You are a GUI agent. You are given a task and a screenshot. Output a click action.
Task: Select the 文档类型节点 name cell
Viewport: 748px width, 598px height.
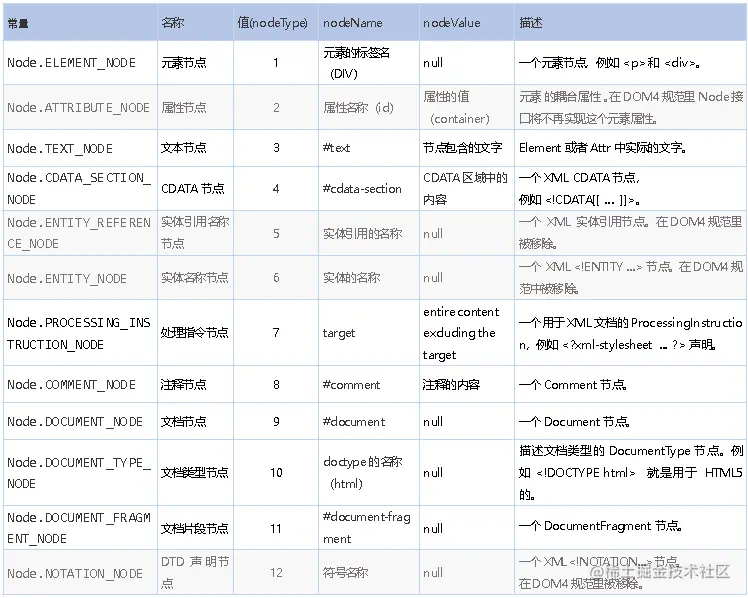click(x=196, y=473)
